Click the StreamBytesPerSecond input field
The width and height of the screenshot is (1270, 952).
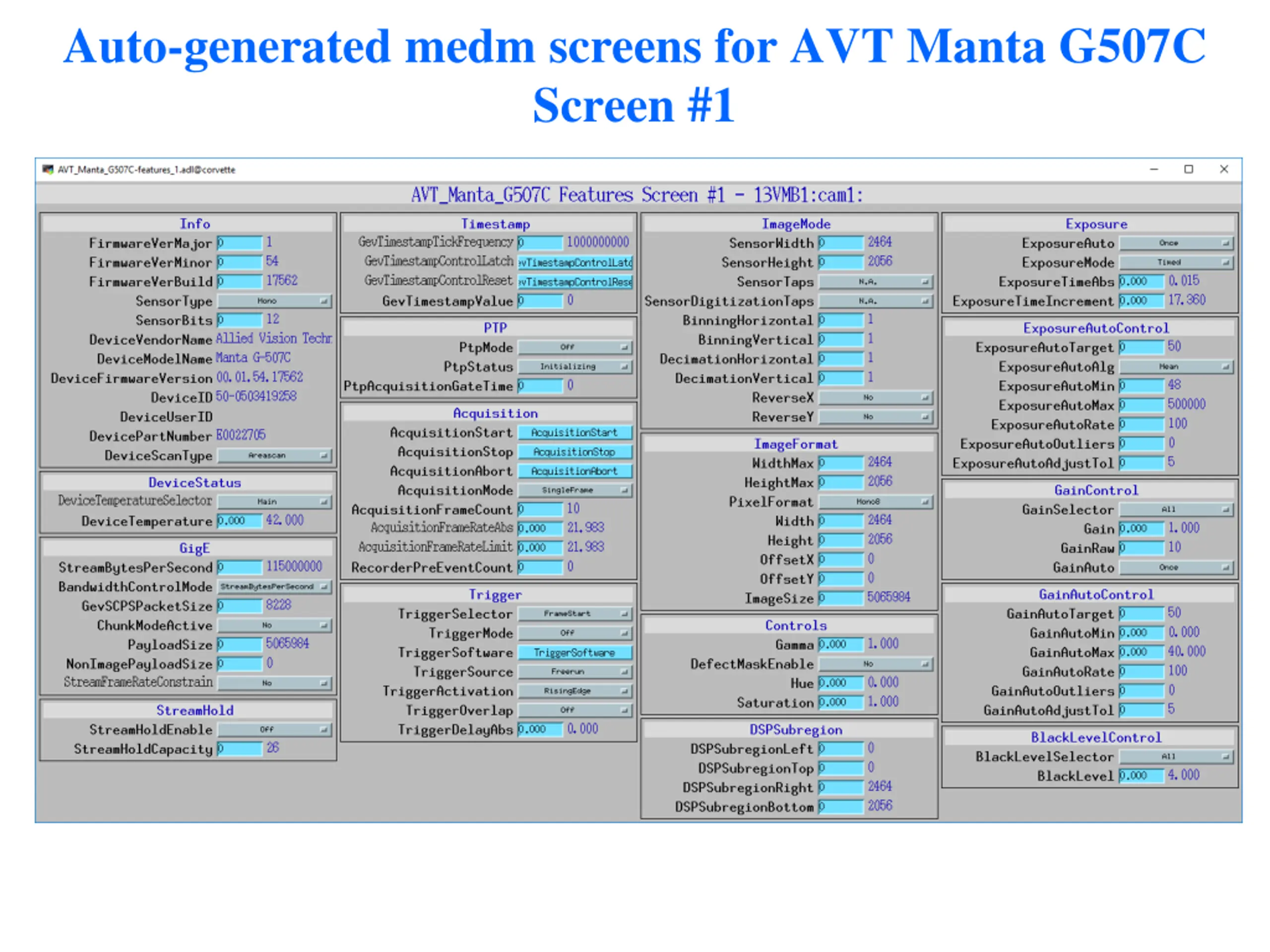click(240, 568)
